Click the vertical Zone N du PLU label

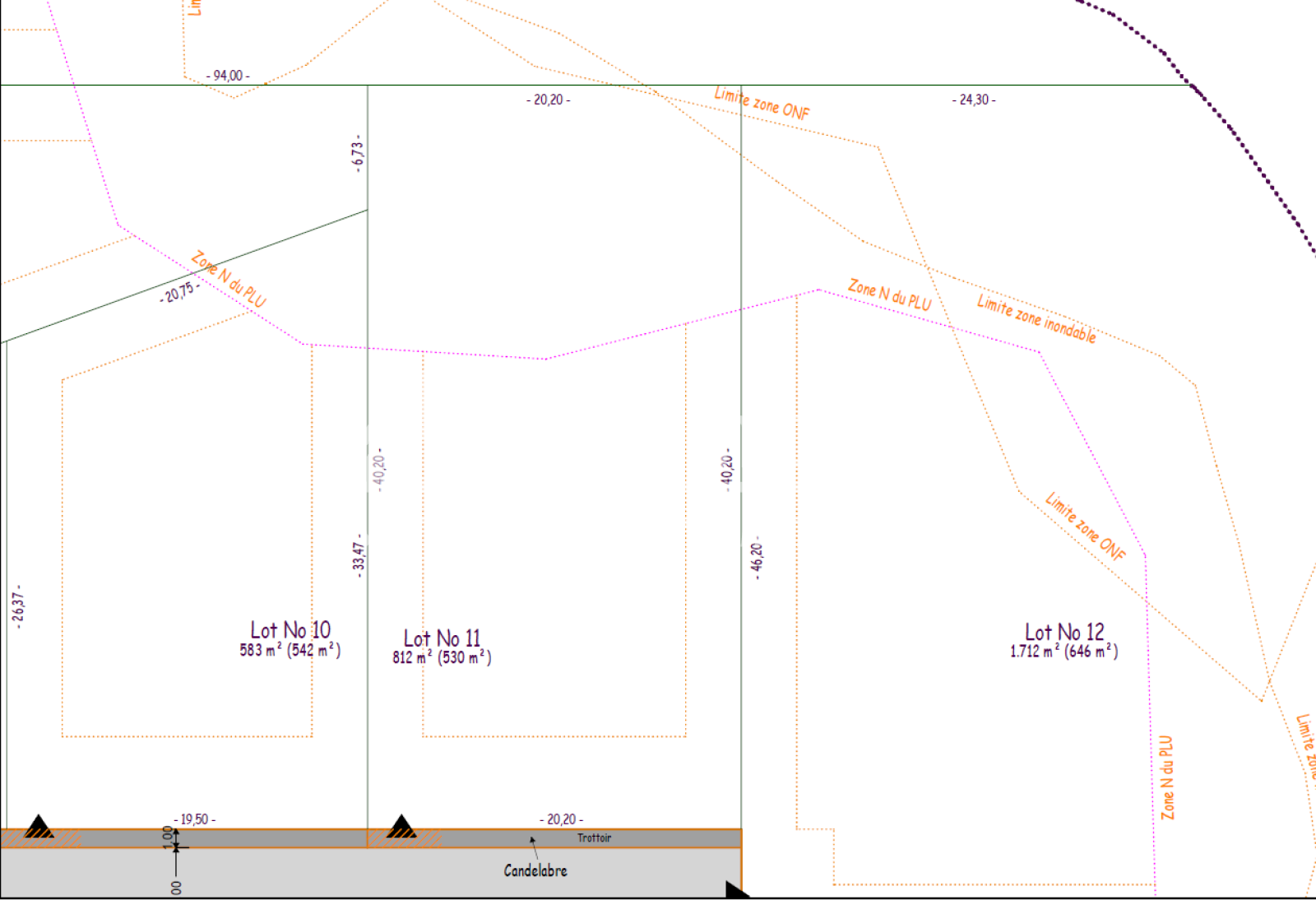(1167, 777)
